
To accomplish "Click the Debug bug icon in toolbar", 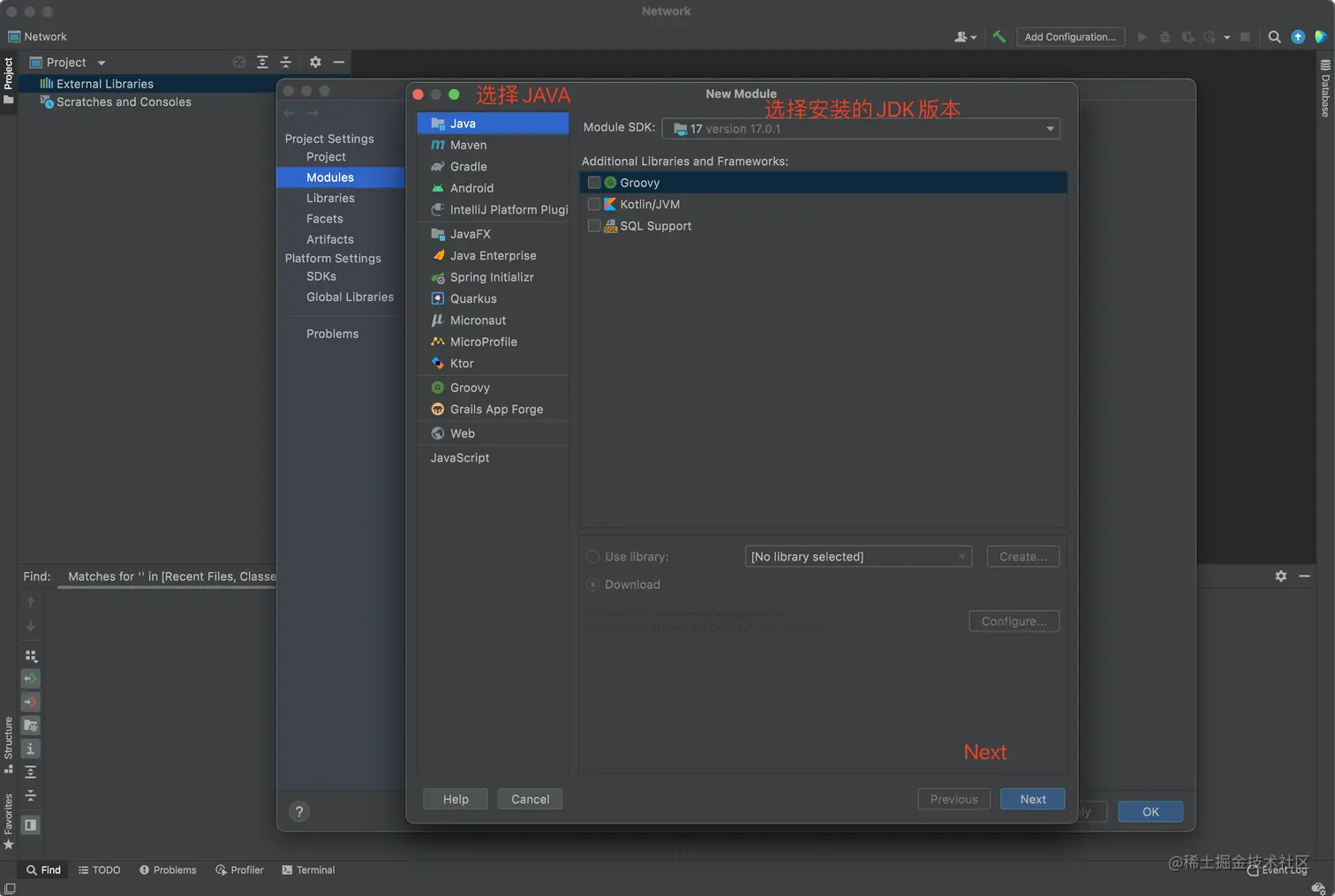I will pos(1165,37).
